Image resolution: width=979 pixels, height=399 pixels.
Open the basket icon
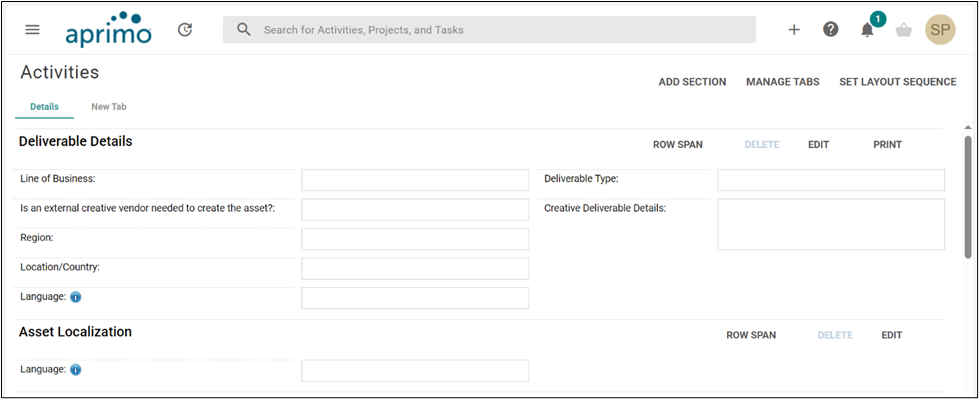pos(903,29)
